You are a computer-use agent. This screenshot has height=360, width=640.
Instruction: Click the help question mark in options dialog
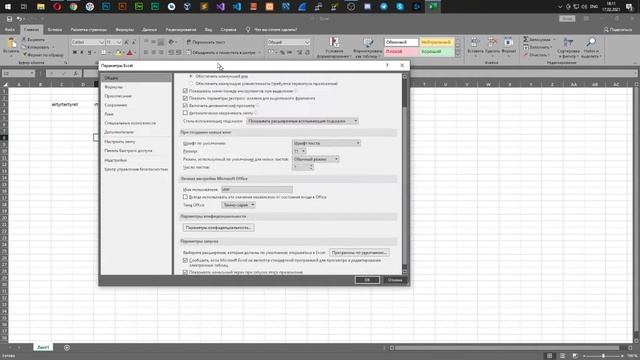click(x=387, y=65)
